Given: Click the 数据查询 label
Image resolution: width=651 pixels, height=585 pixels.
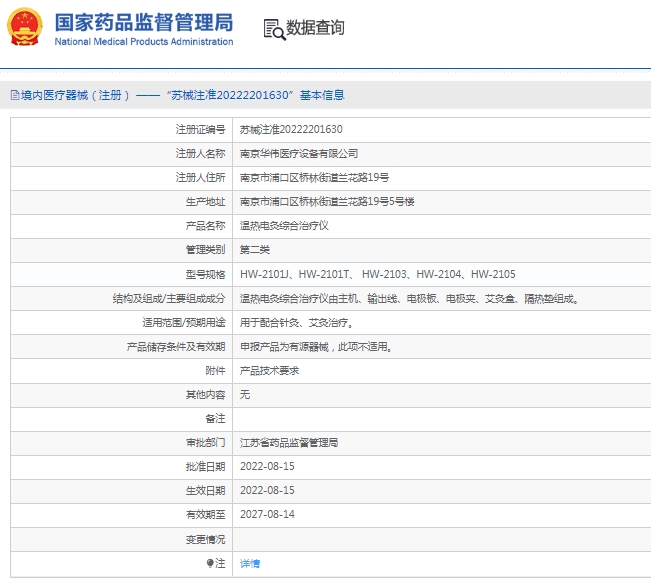Looking at the screenshot, I should [316, 28].
